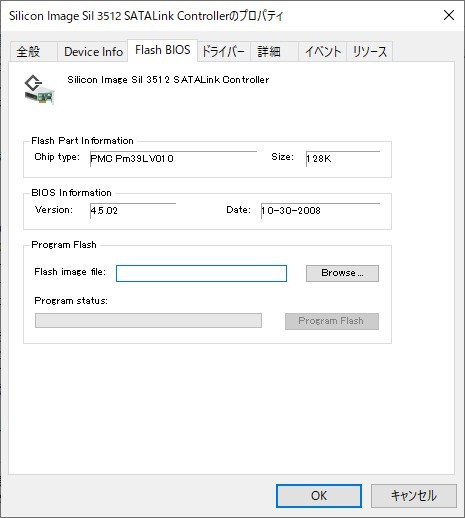465x518 pixels.
Task: Click the window title text
Action: (146, 16)
